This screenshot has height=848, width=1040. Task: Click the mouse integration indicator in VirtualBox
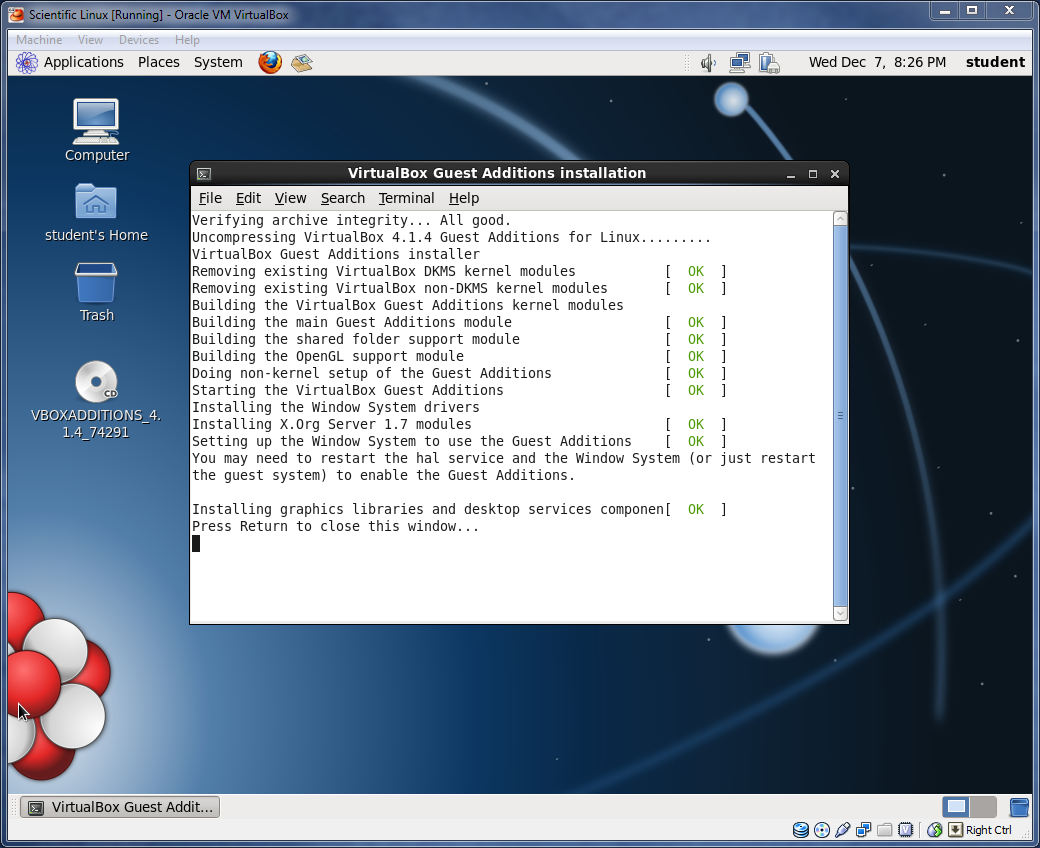coord(935,829)
